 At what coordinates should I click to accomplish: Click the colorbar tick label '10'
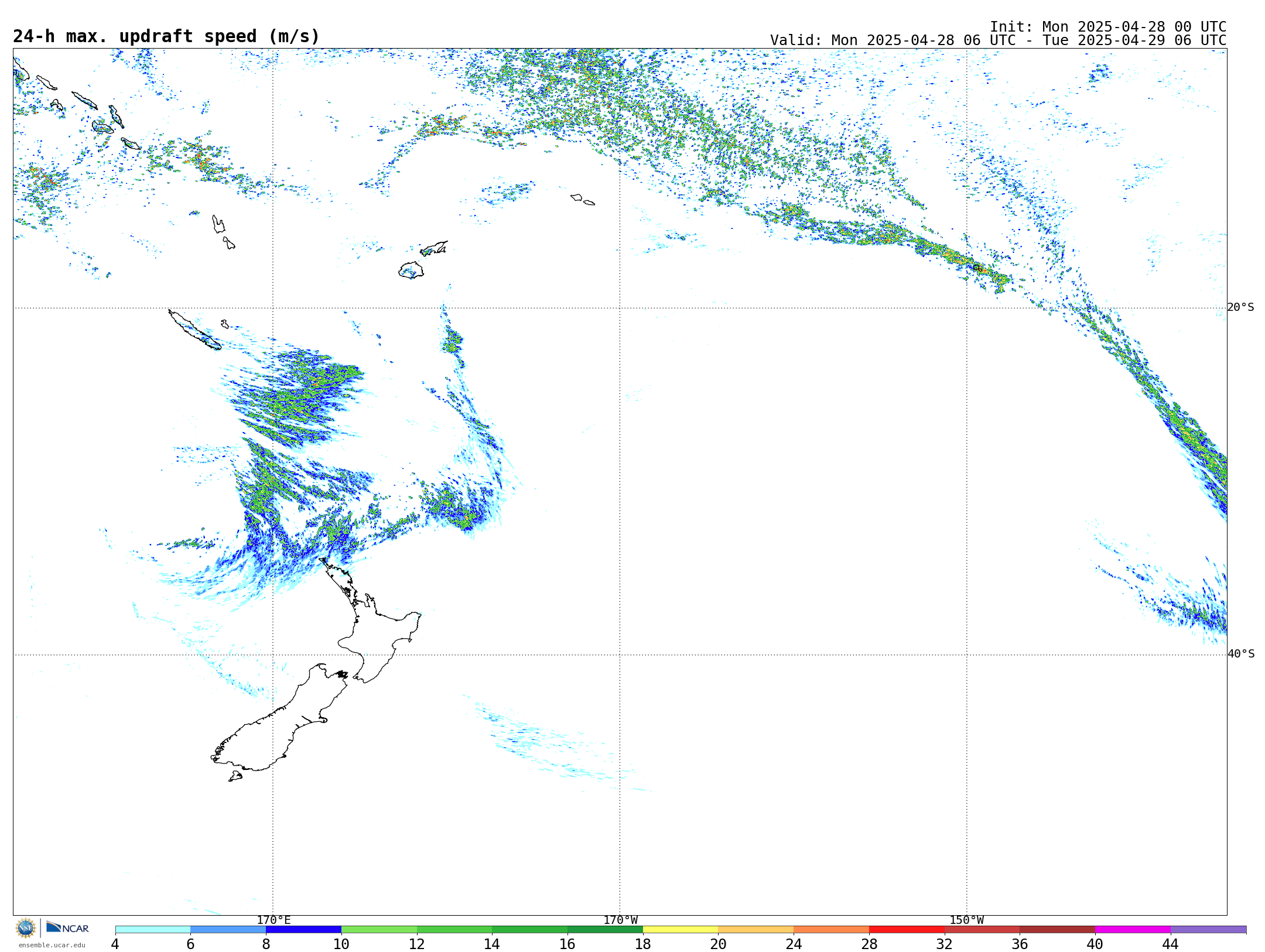click(x=341, y=944)
